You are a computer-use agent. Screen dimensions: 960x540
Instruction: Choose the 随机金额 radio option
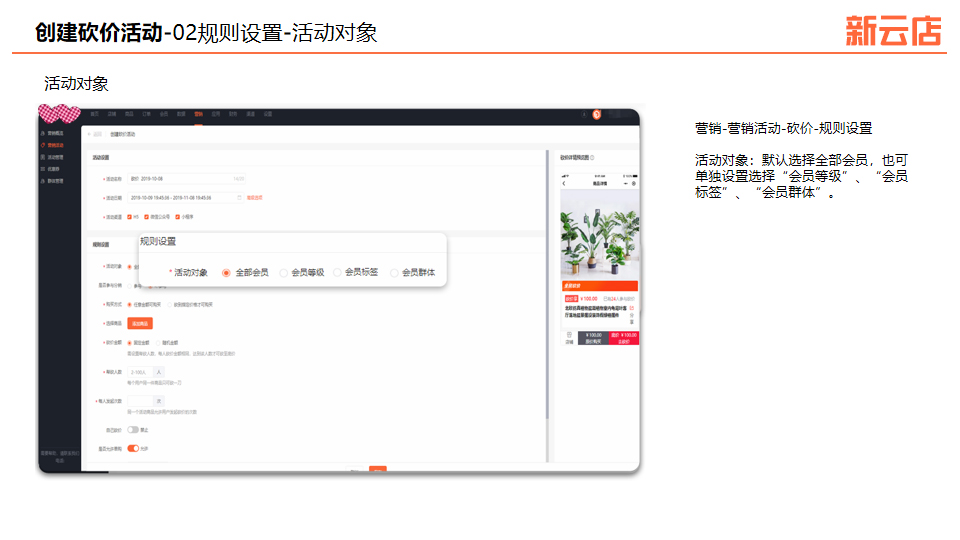point(158,343)
